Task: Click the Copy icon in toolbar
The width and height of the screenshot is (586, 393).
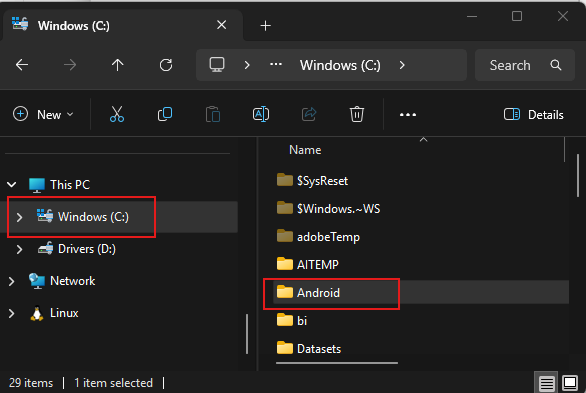Action: (x=165, y=114)
